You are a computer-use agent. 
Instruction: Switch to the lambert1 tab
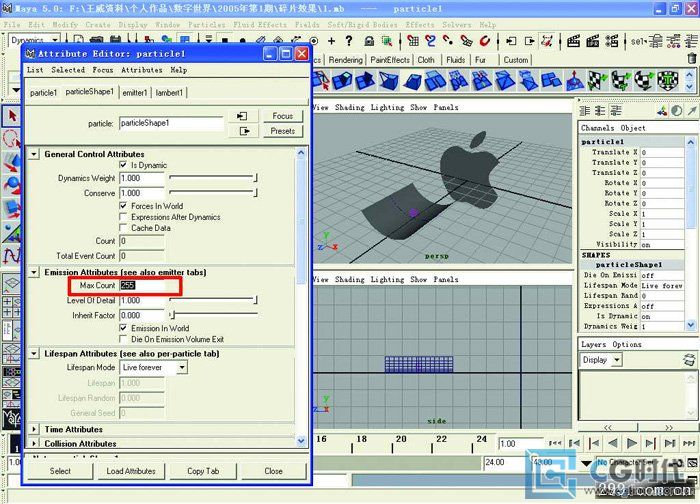pyautogui.click(x=169, y=92)
